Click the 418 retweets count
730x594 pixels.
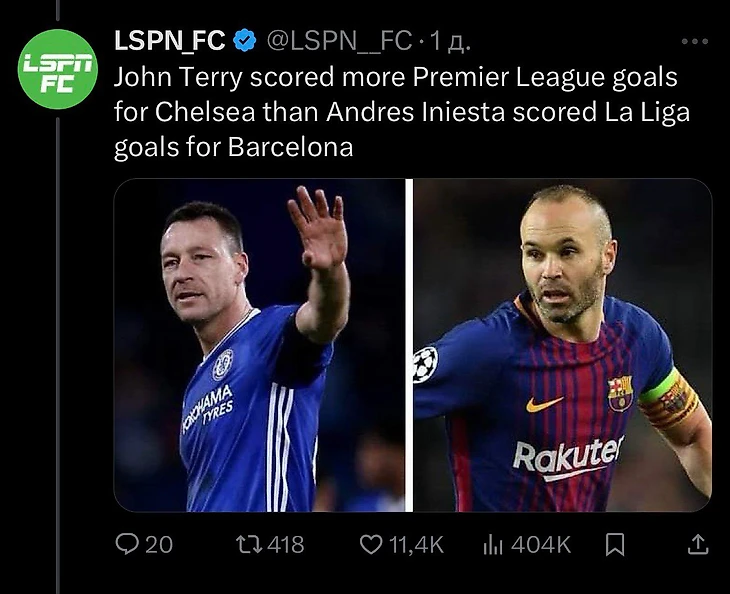pyautogui.click(x=286, y=543)
